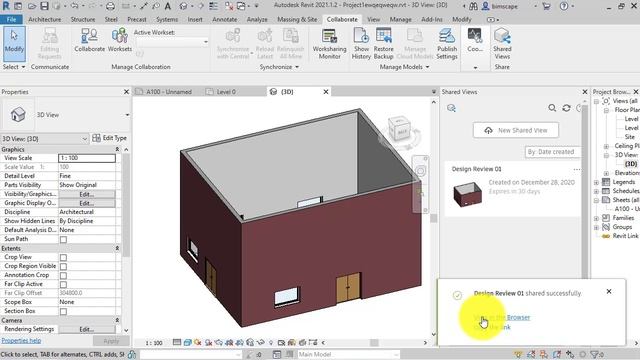Switch to the A100 - Unnamed view tab
The image size is (640, 360).
pyautogui.click(x=169, y=92)
